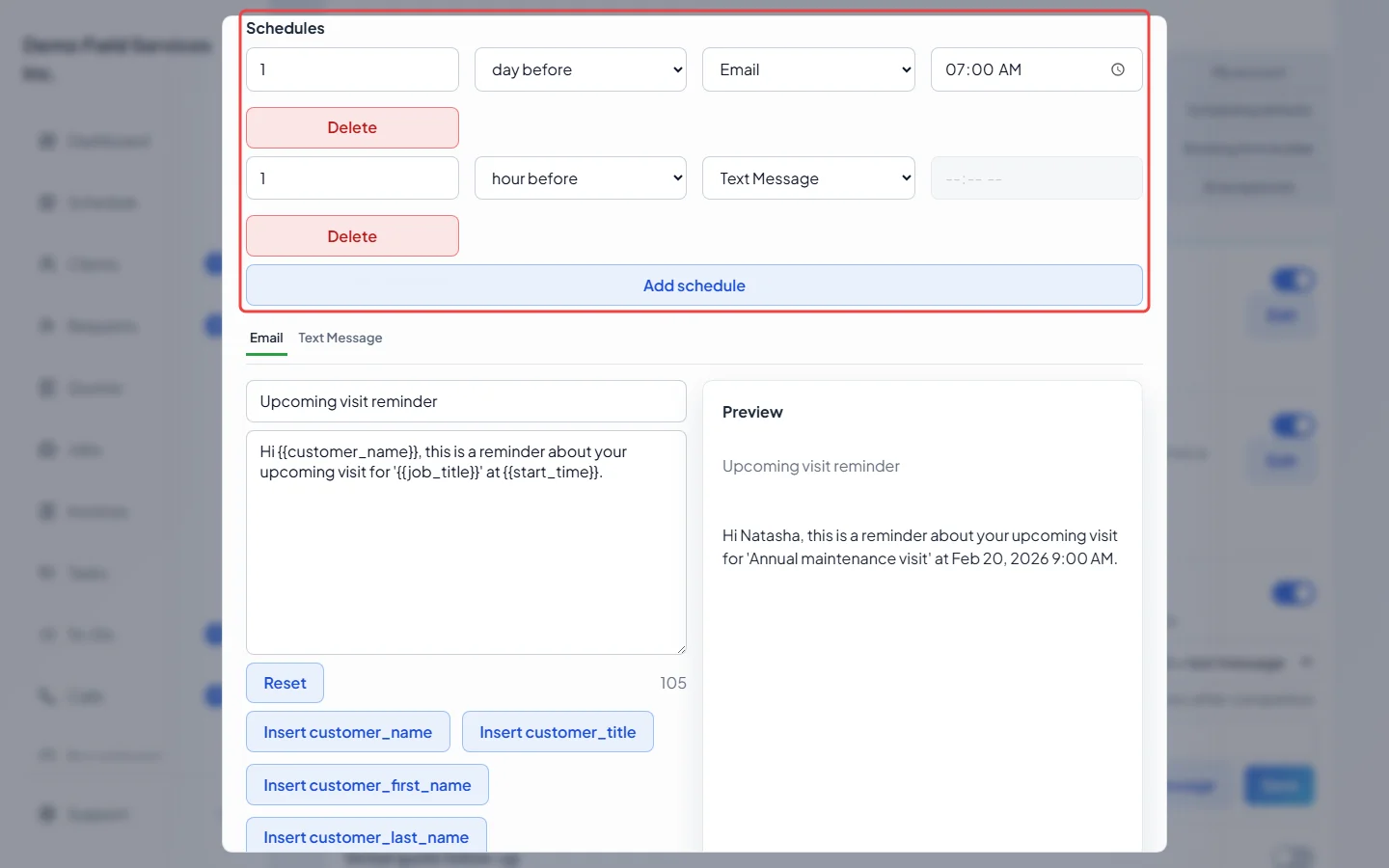
Task: Delete the day-before Email schedule
Action: 352,127
